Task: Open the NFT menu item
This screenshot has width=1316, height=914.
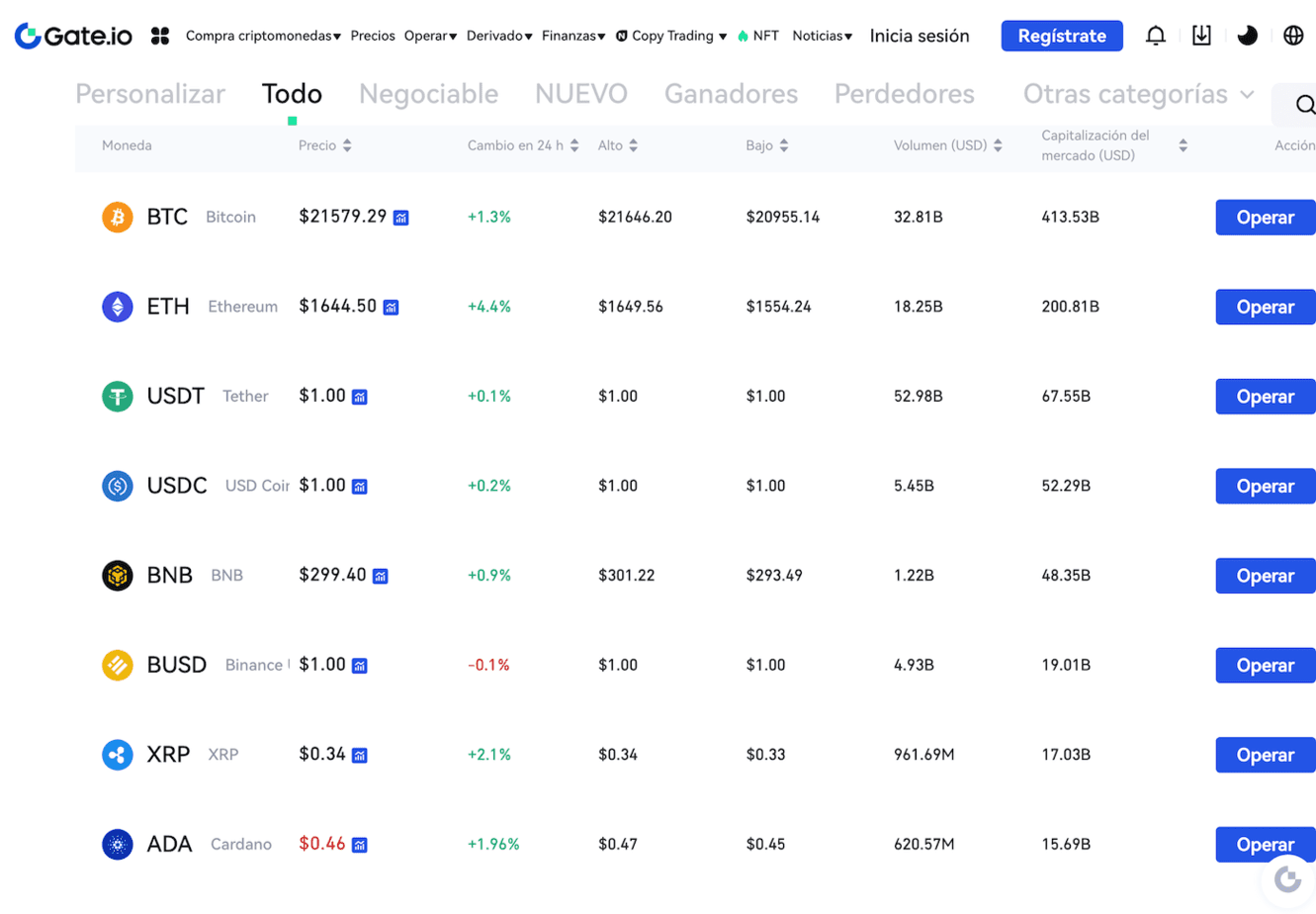Action: coord(758,36)
